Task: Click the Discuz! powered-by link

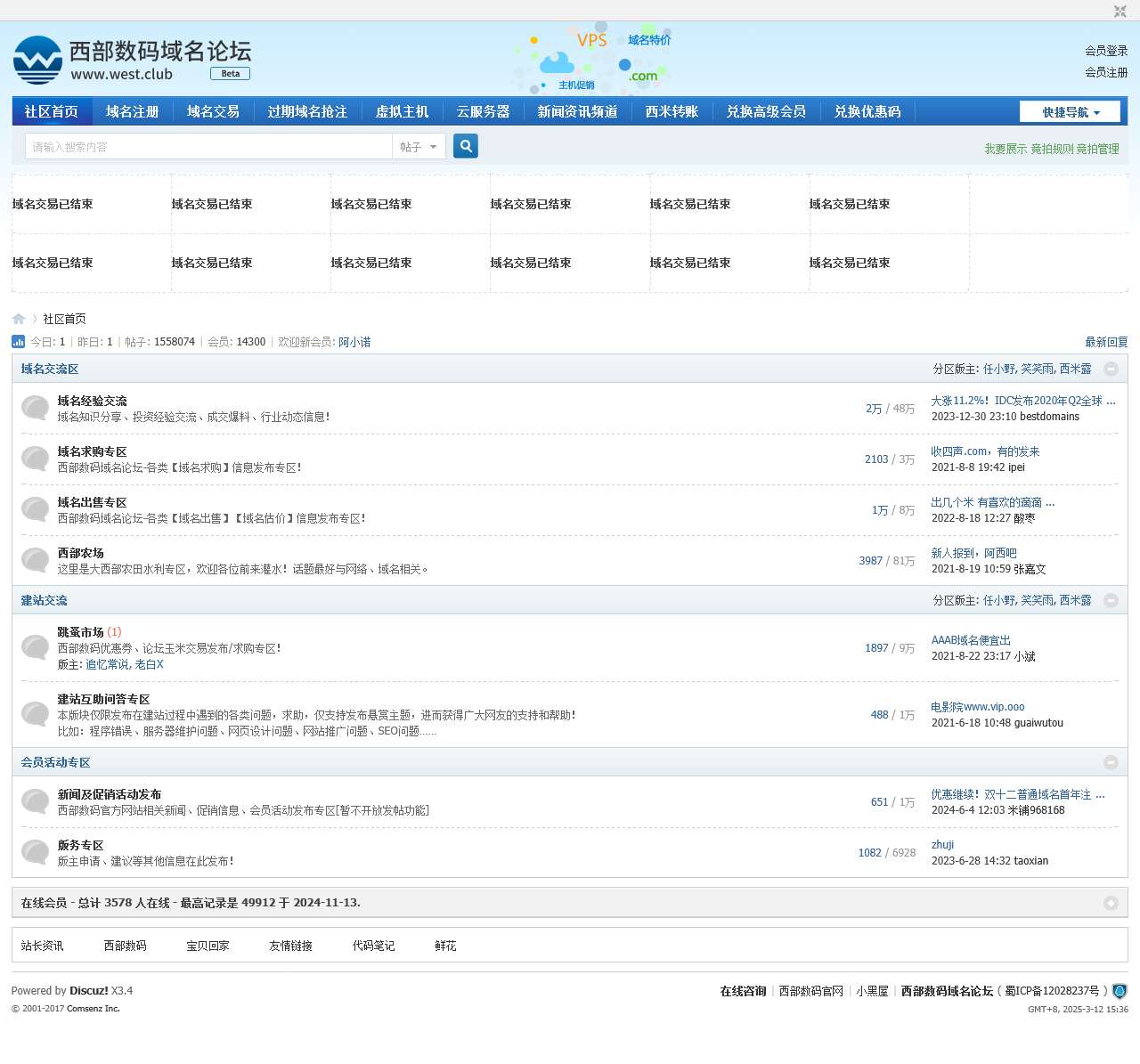Action: [x=89, y=991]
